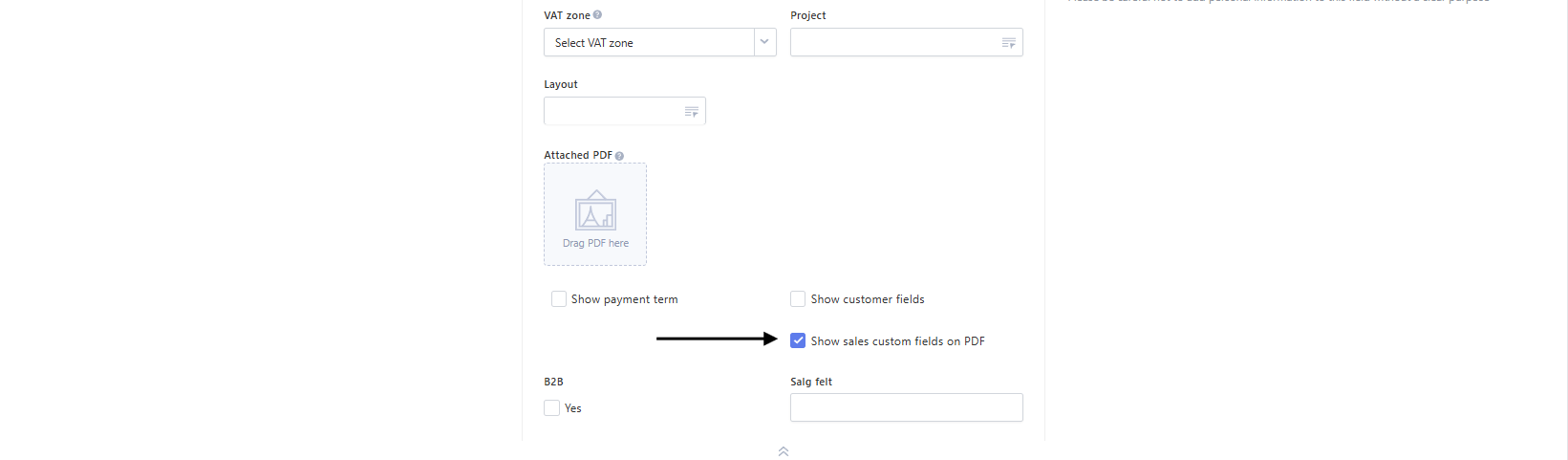Click the Salg felt field label
The image size is (1568, 460).
811,382
